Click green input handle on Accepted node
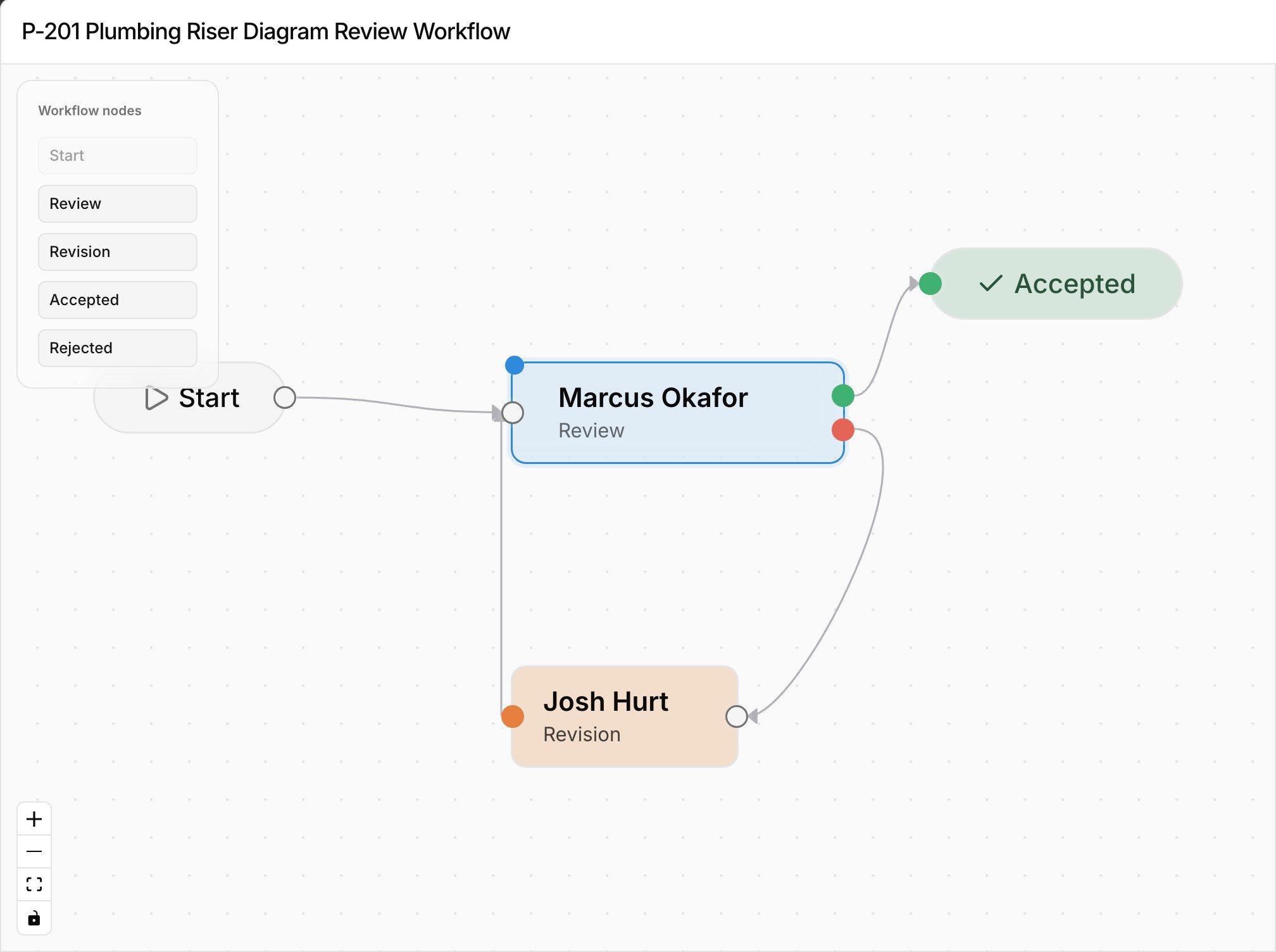The image size is (1276, 952). click(930, 284)
